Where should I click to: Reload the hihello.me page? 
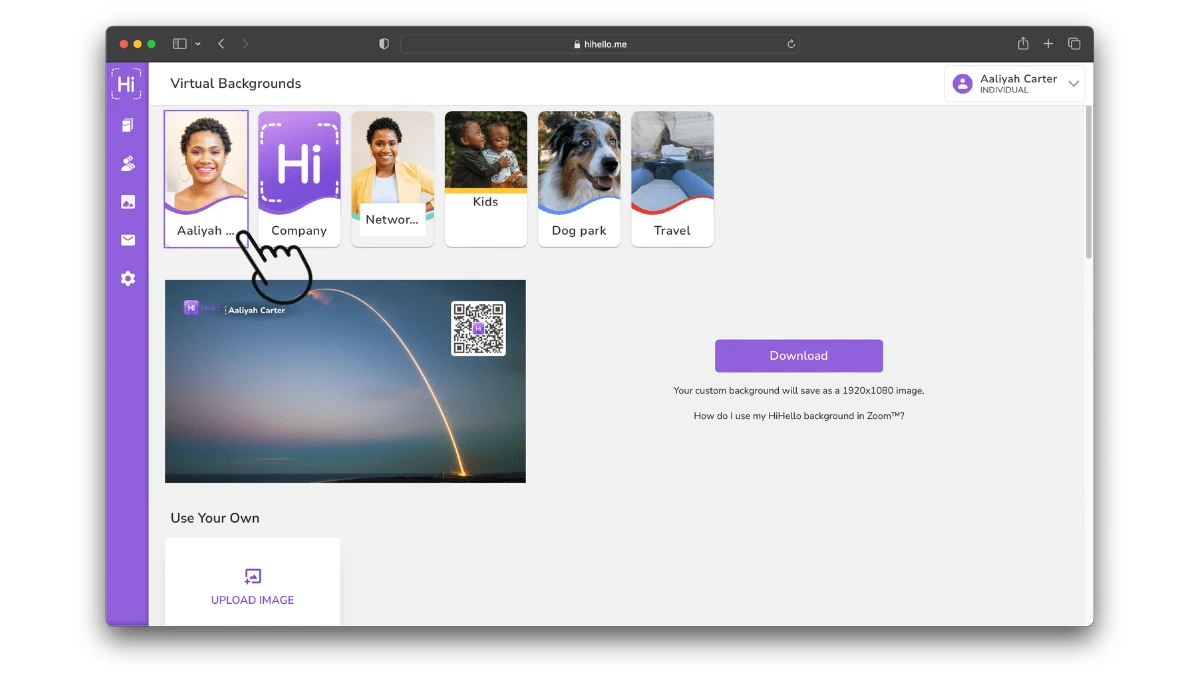click(791, 43)
